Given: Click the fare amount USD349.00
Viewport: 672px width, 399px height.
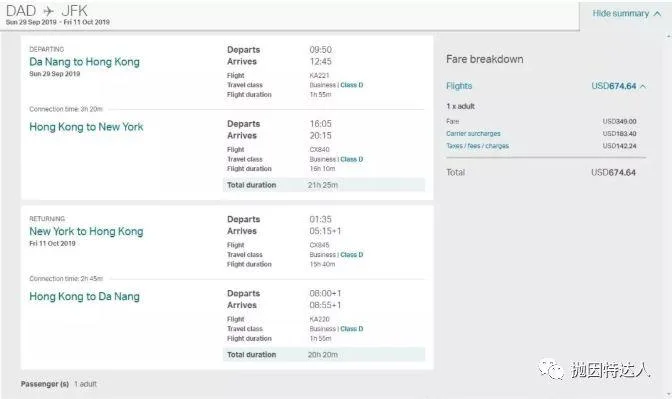Looking at the screenshot, I should 619,122.
